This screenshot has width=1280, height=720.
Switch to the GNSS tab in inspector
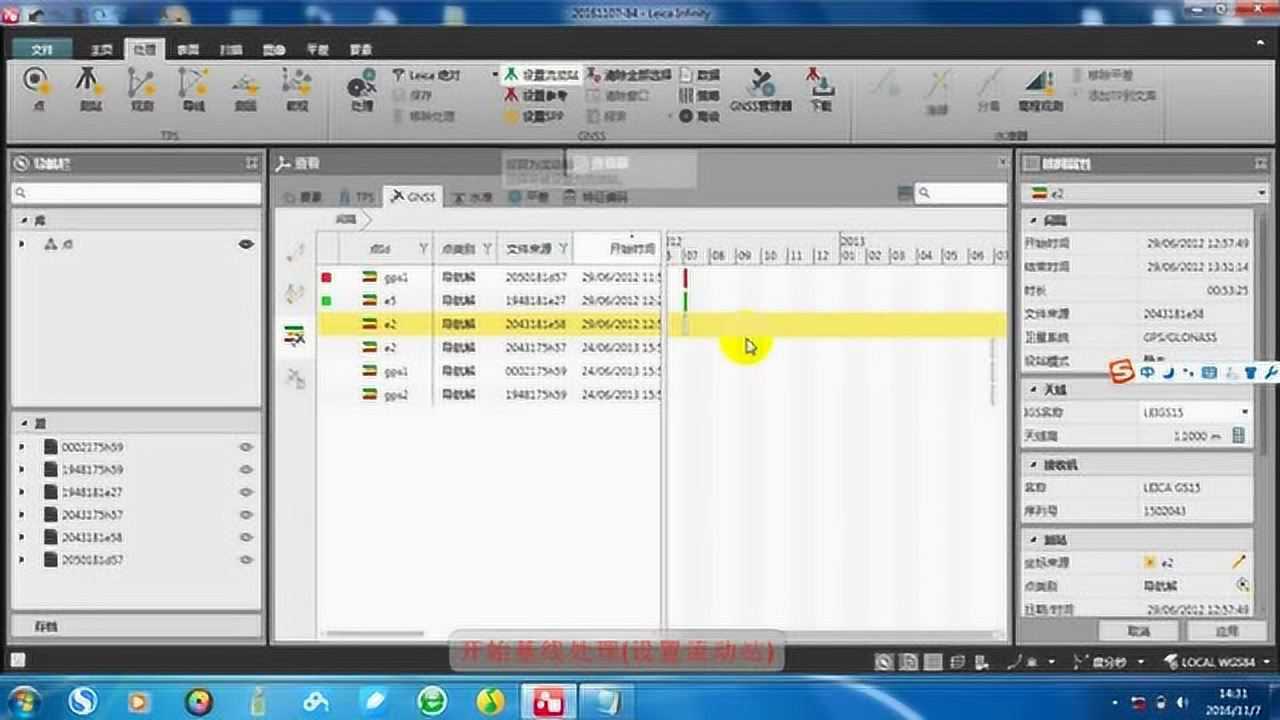point(413,197)
